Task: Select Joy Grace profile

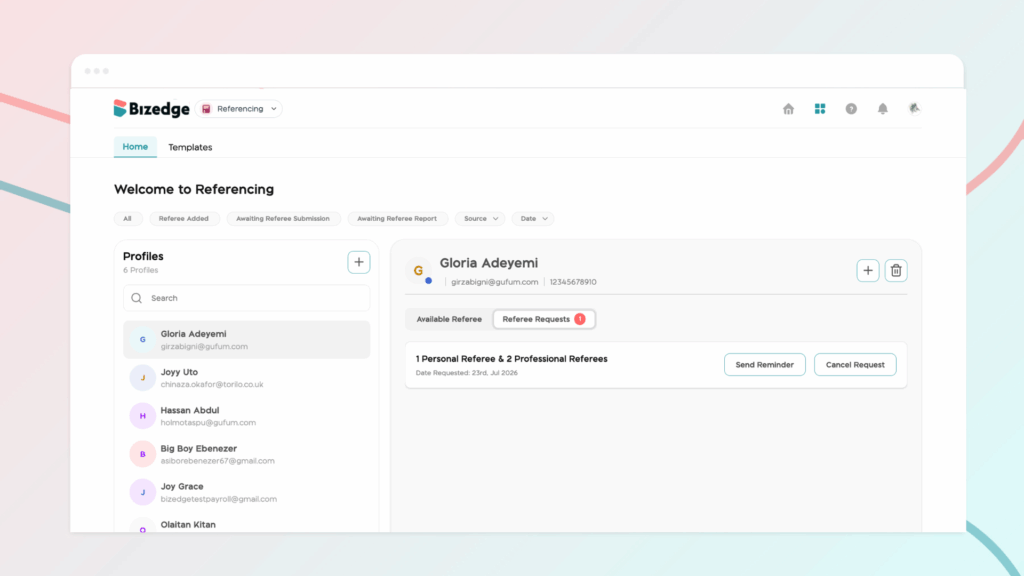Action: pyautogui.click(x=246, y=492)
